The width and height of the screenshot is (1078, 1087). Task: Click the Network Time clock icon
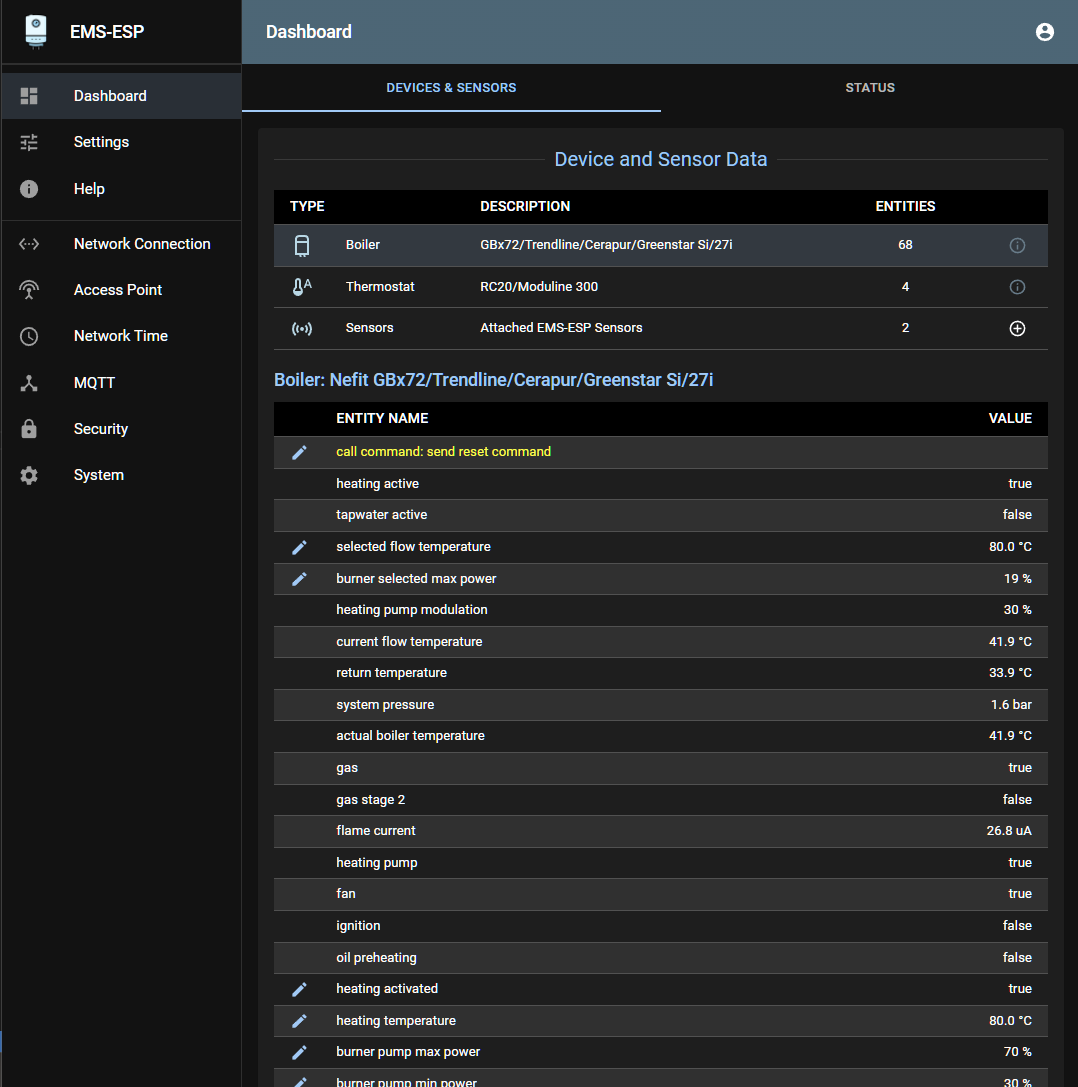[x=28, y=335]
